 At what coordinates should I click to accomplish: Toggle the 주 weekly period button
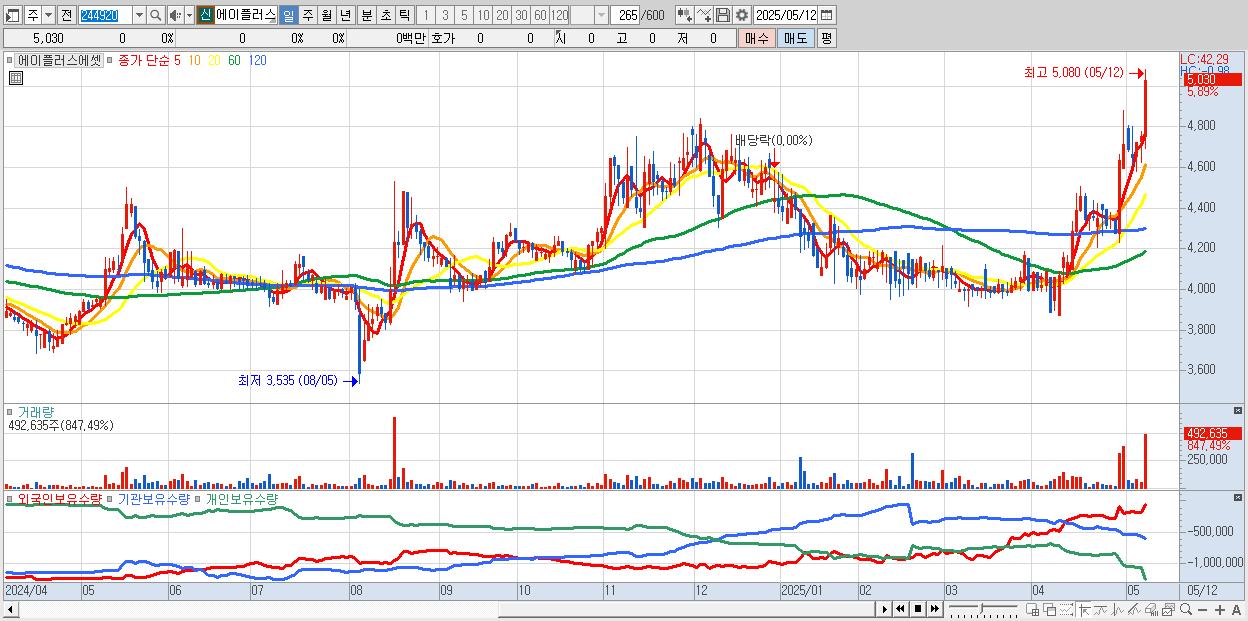[x=306, y=15]
